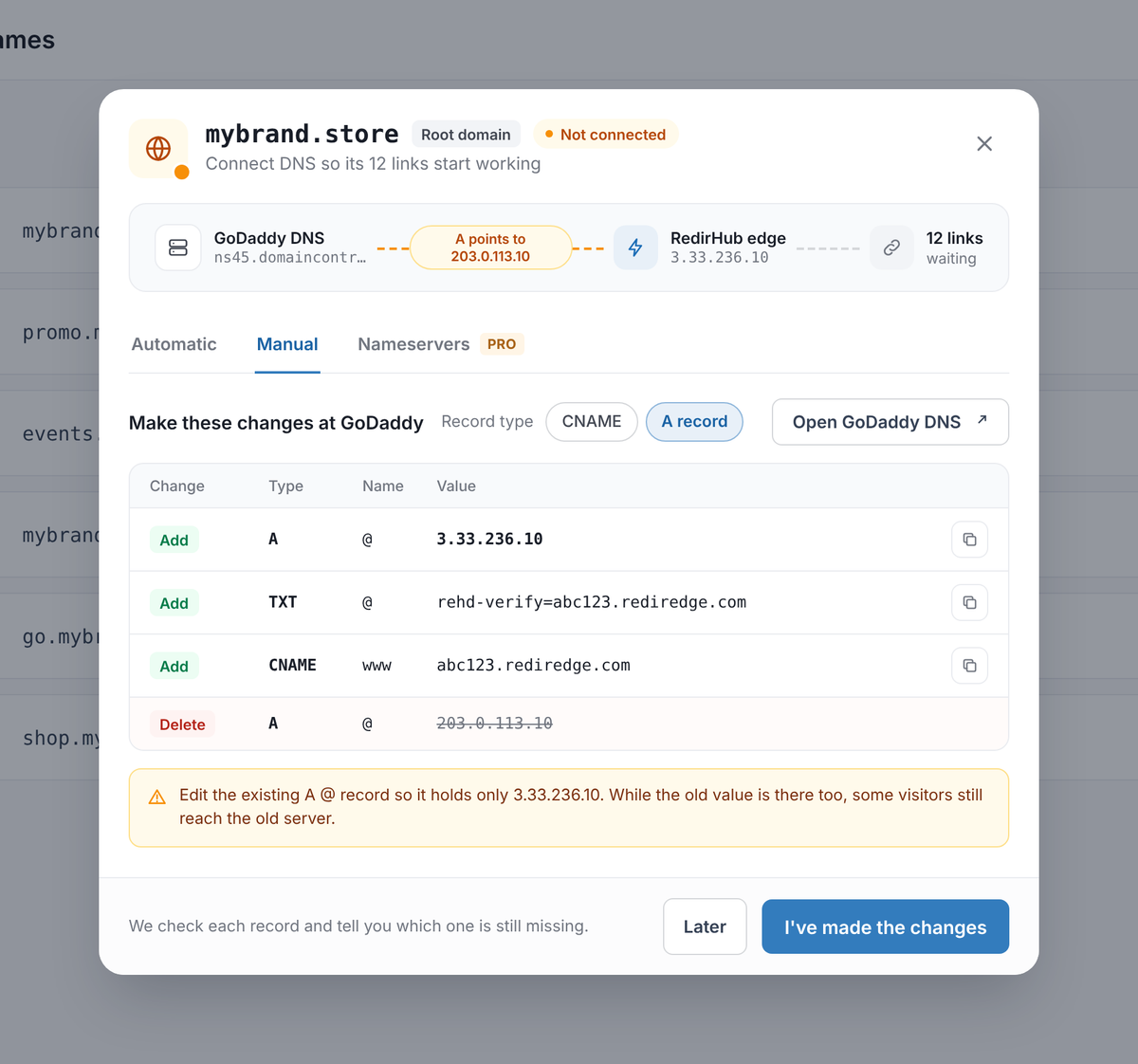Select value 3.33.236.10 in table

point(489,539)
